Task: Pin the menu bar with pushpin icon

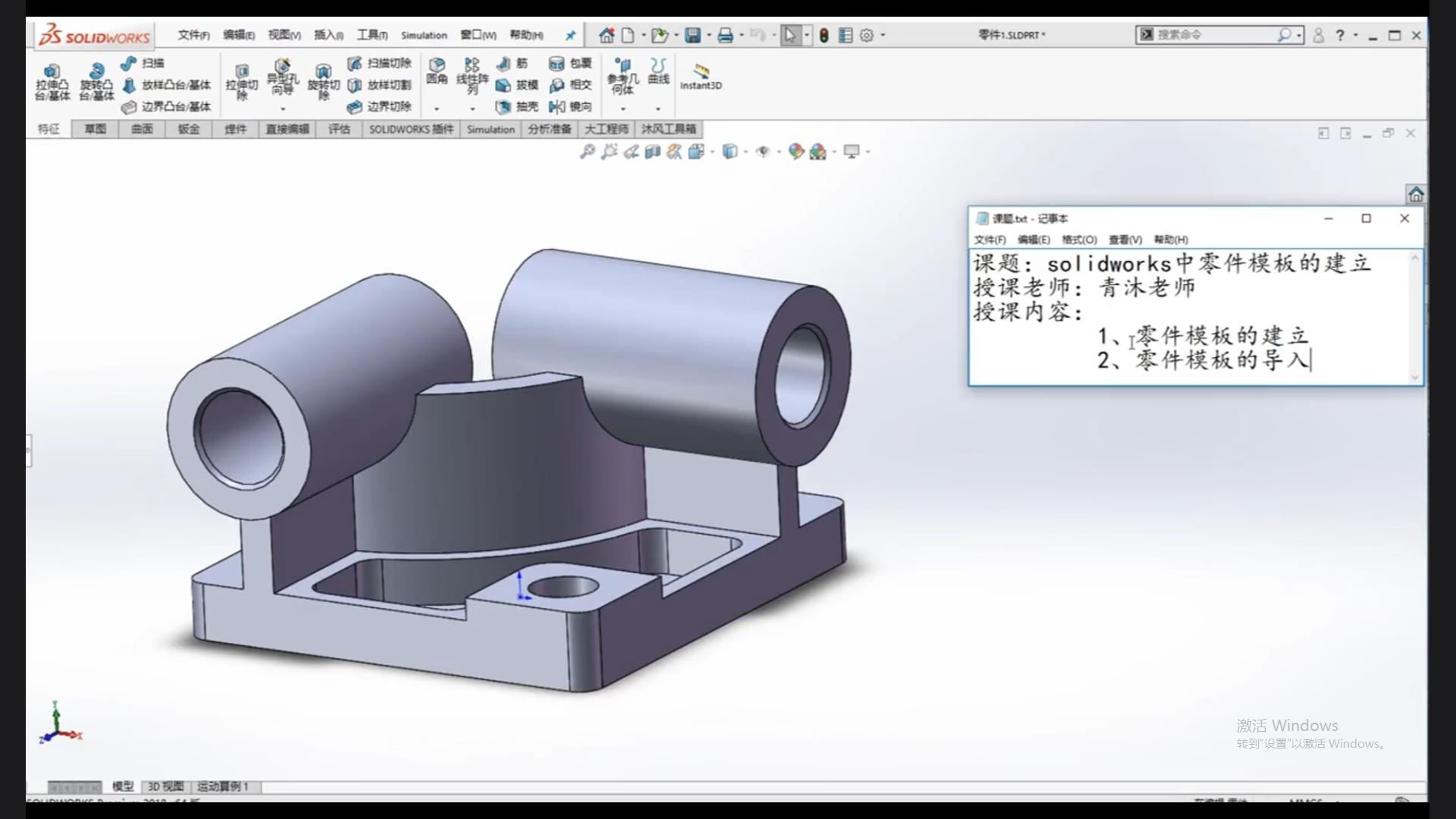Action: tap(570, 35)
